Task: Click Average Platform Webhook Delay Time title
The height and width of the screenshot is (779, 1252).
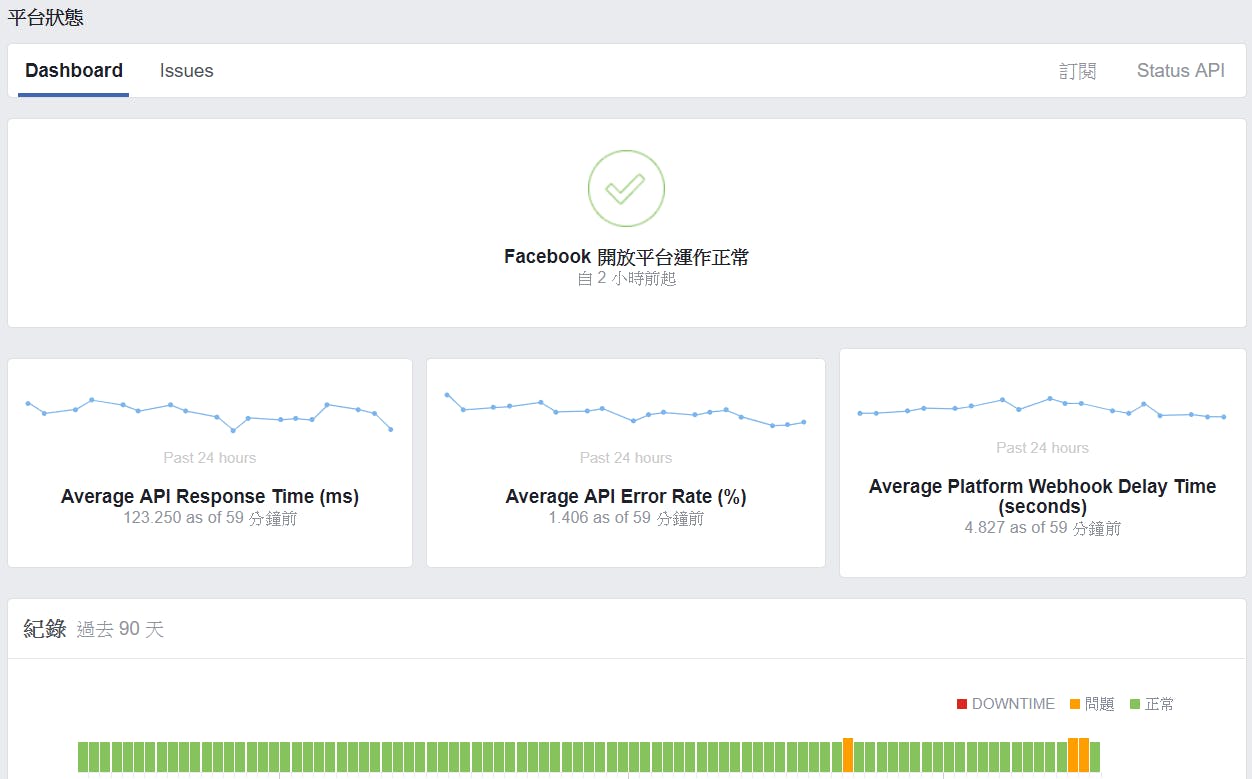Action: [1042, 496]
